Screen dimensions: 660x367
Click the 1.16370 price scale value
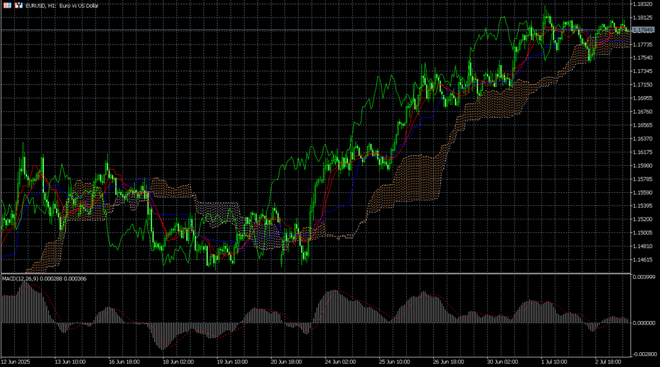(643, 139)
